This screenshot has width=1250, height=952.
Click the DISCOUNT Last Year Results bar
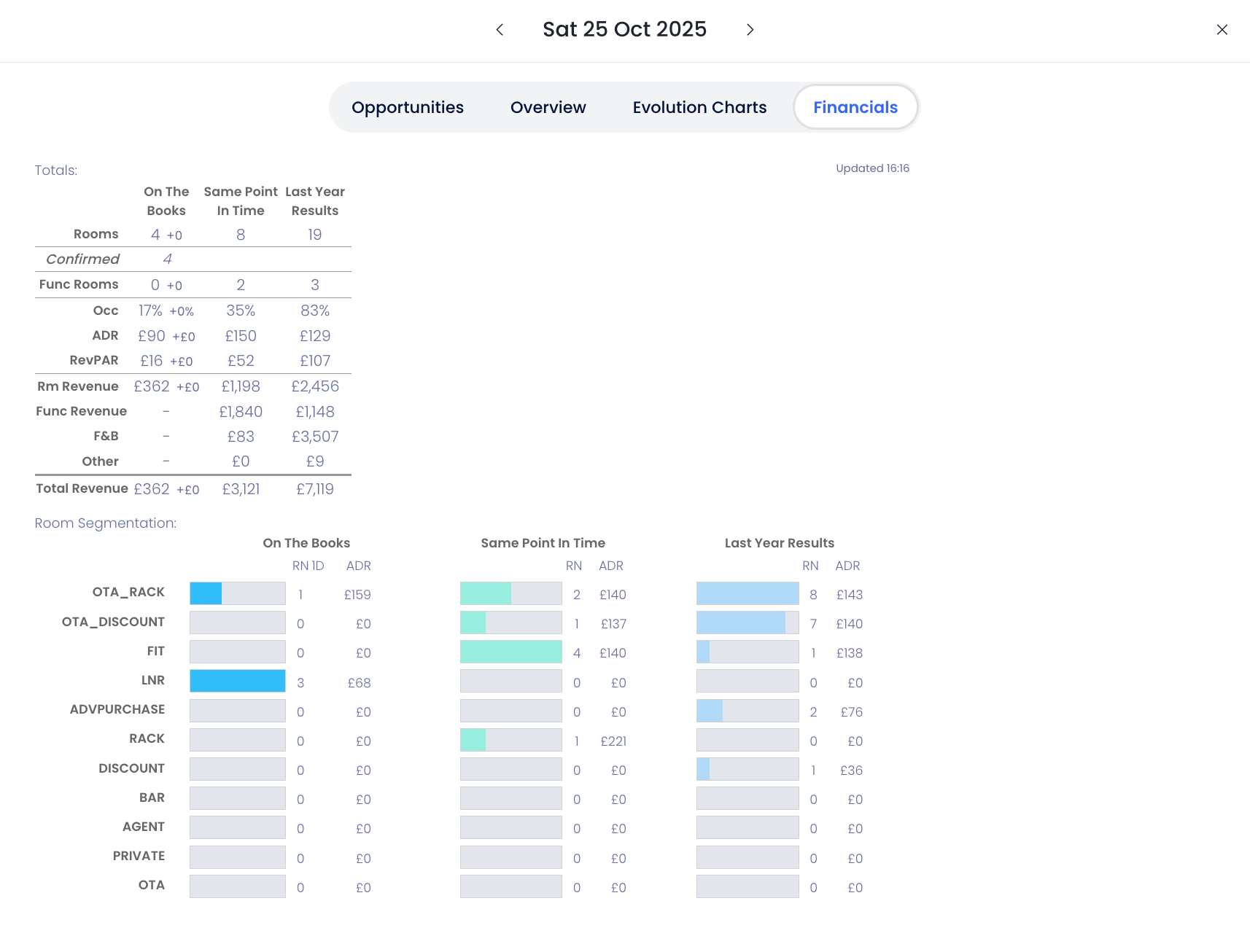coord(747,769)
